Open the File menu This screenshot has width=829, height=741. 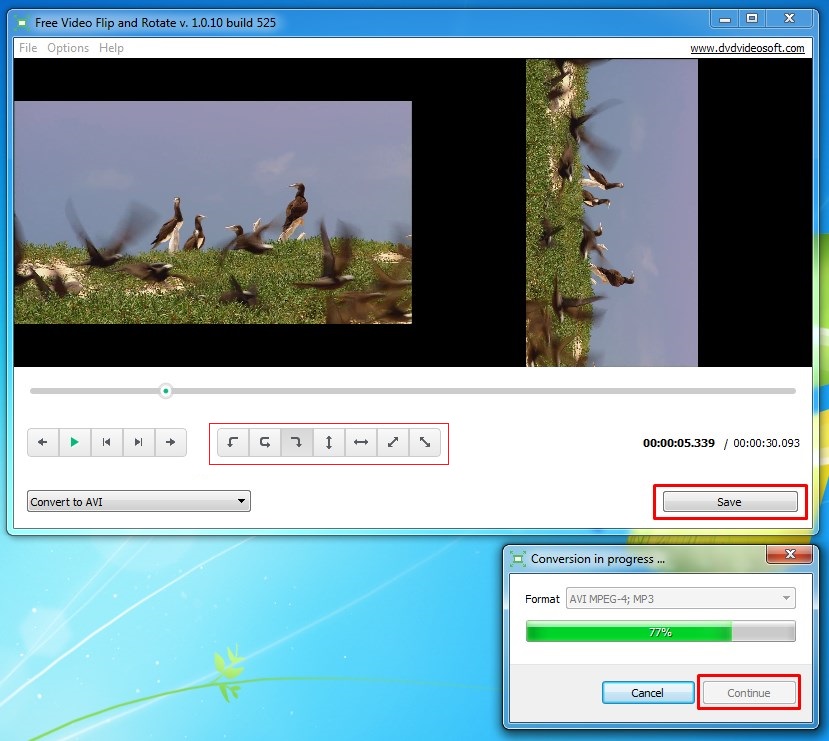point(28,48)
